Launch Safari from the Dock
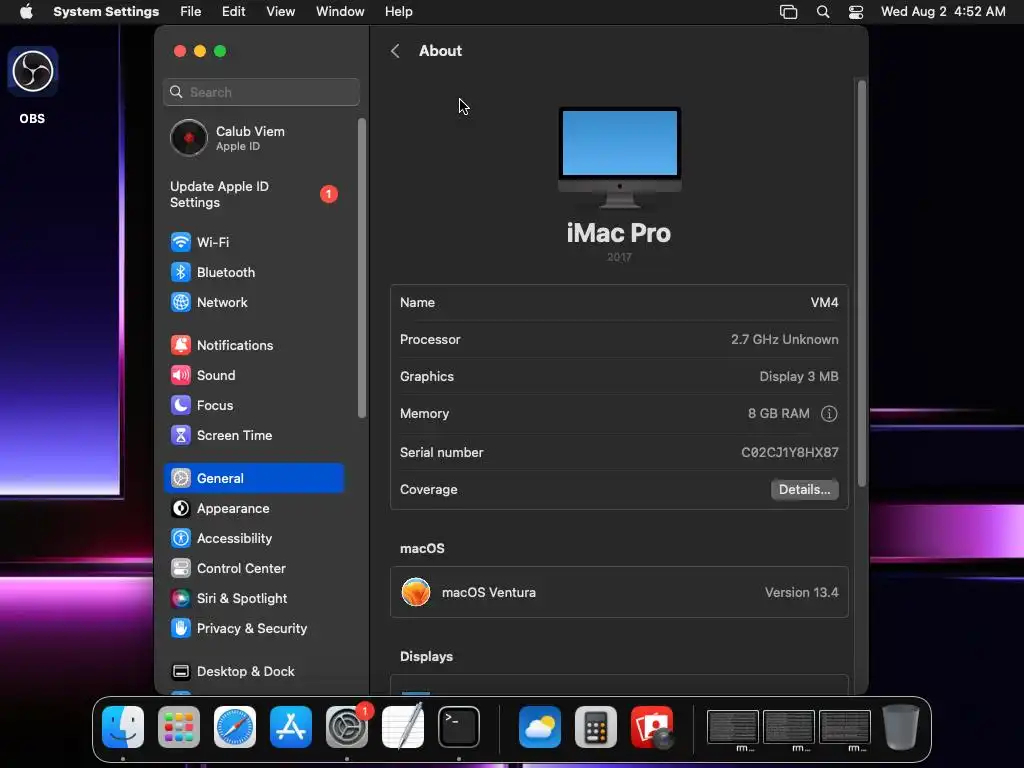 pyautogui.click(x=235, y=727)
